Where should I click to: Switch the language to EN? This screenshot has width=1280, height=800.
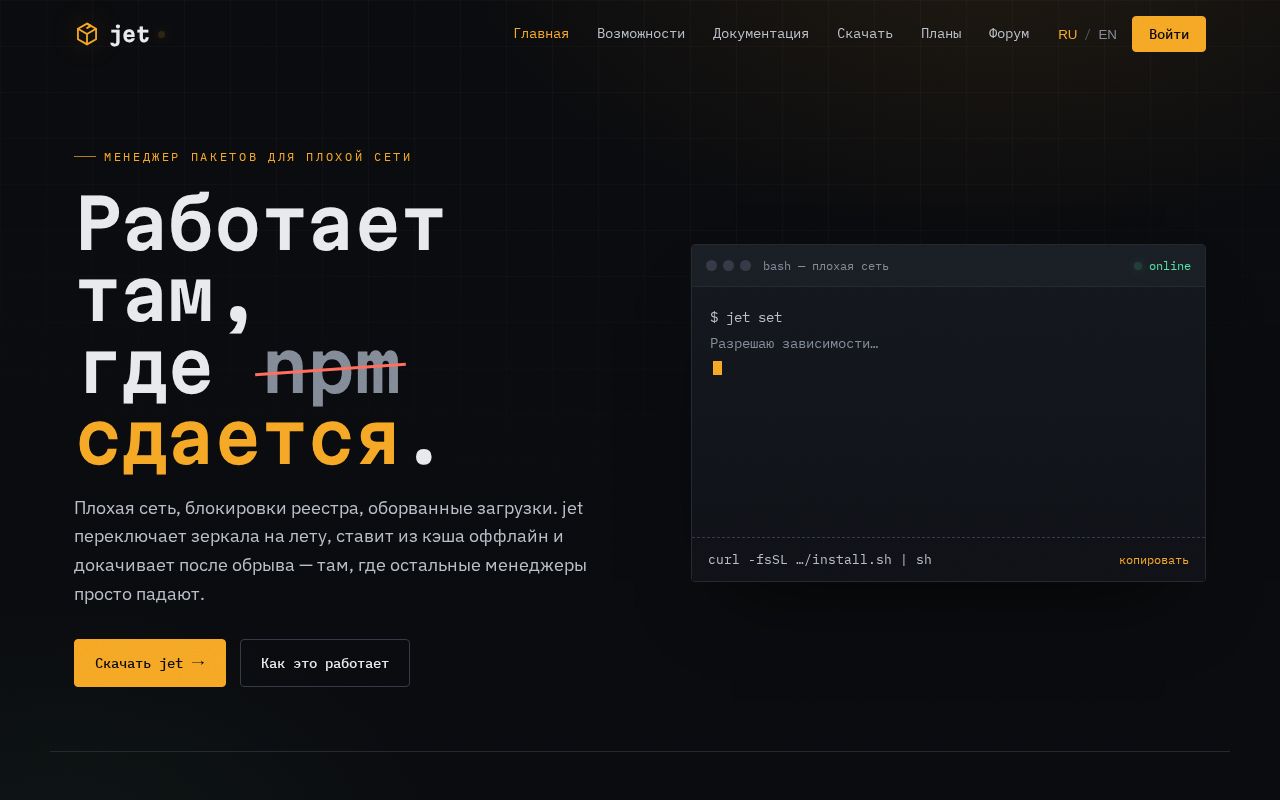click(1107, 35)
